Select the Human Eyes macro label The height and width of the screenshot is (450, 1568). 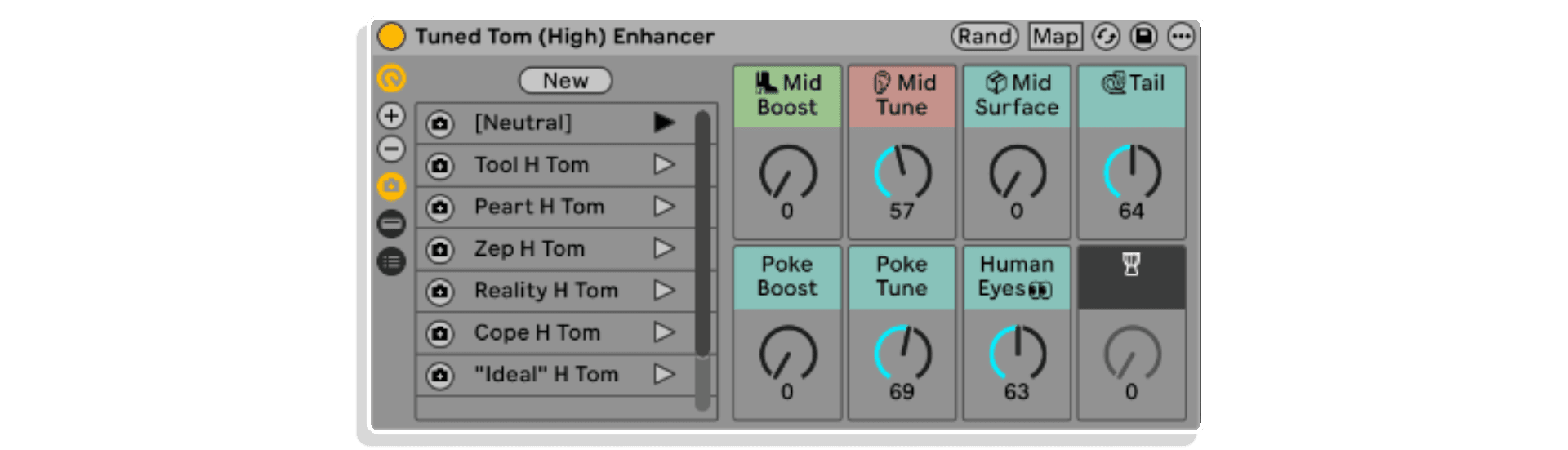[1017, 278]
